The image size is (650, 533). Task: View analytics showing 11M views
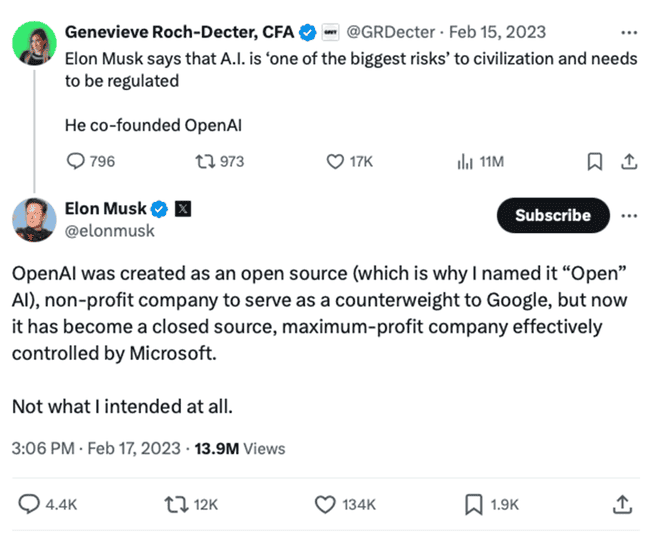464,161
